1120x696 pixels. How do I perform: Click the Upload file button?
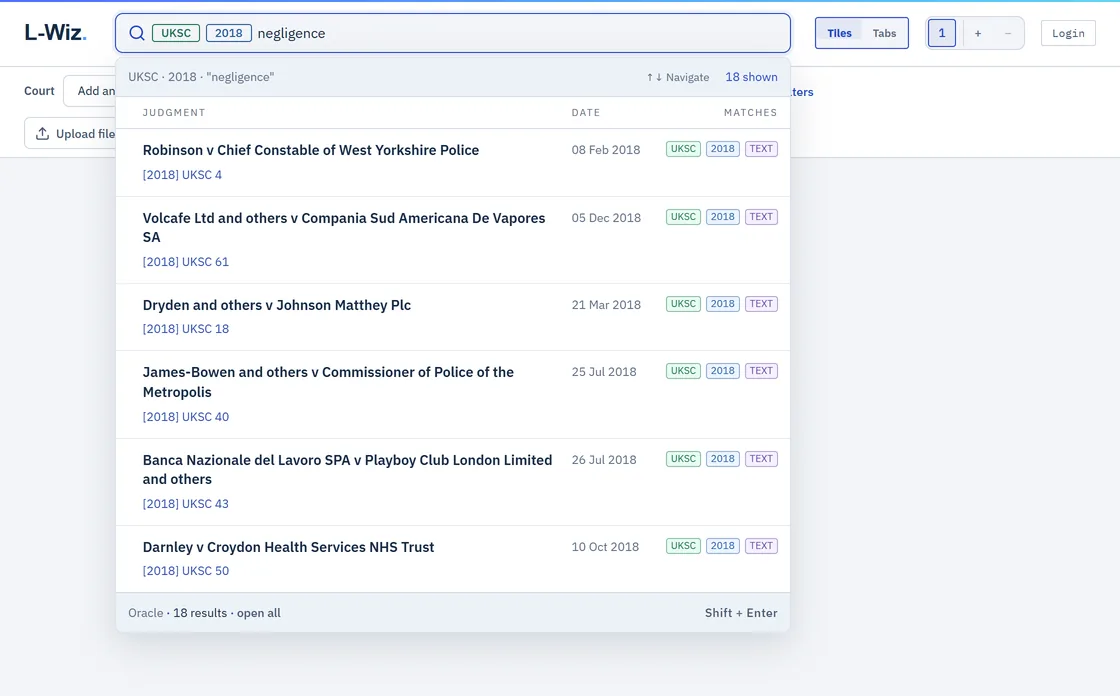(x=70, y=134)
